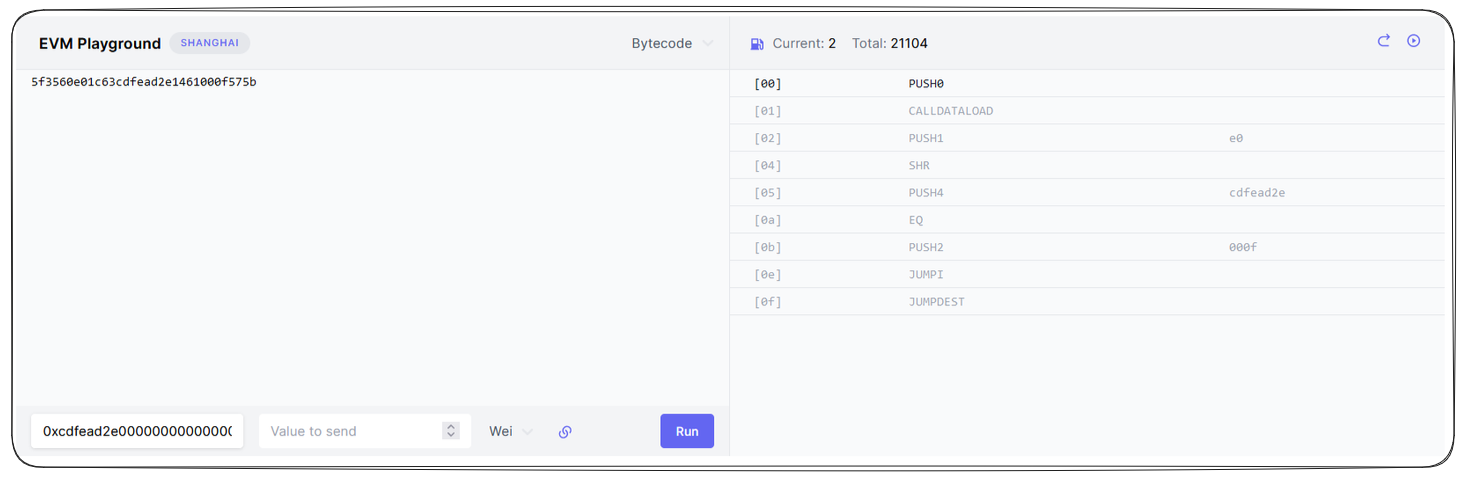The height and width of the screenshot is (477, 1464).
Task: Click the PUSH1 e0 instruction row
Action: [1086, 138]
